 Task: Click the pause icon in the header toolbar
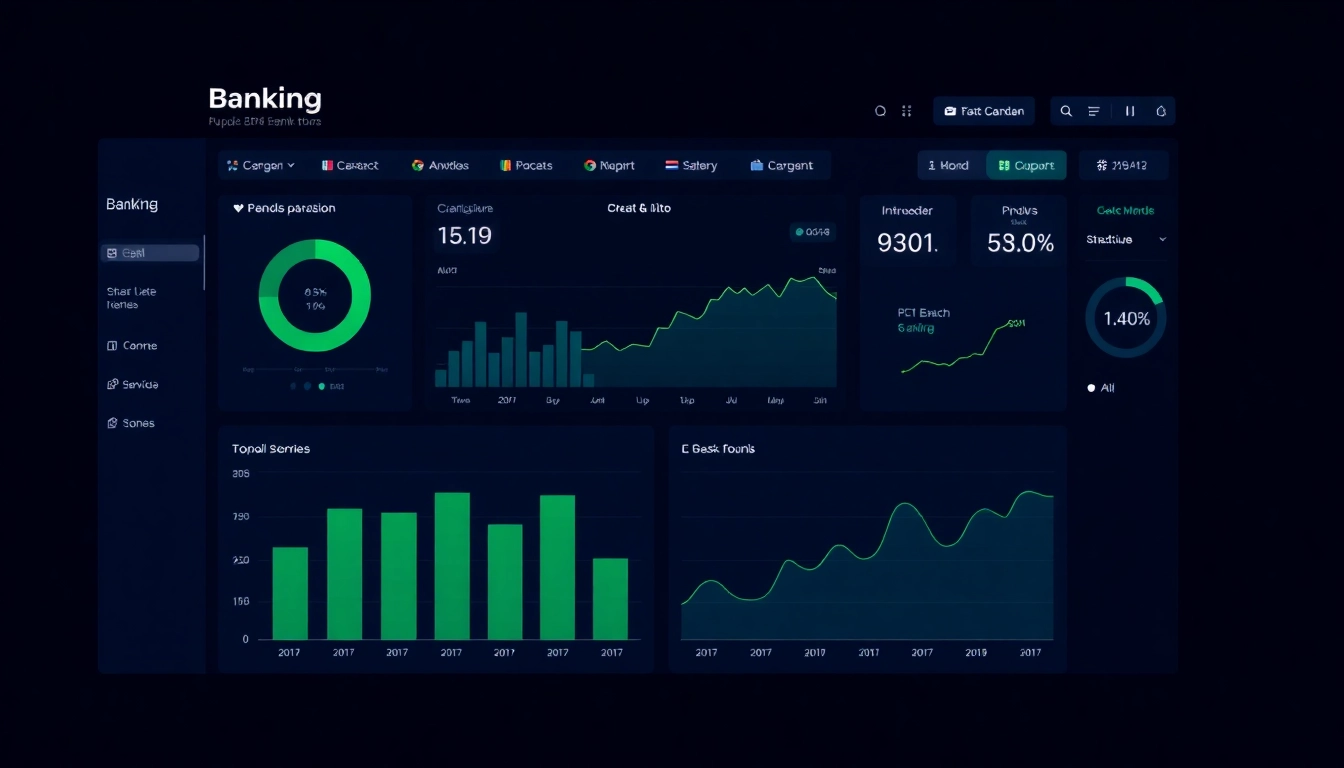(1130, 110)
